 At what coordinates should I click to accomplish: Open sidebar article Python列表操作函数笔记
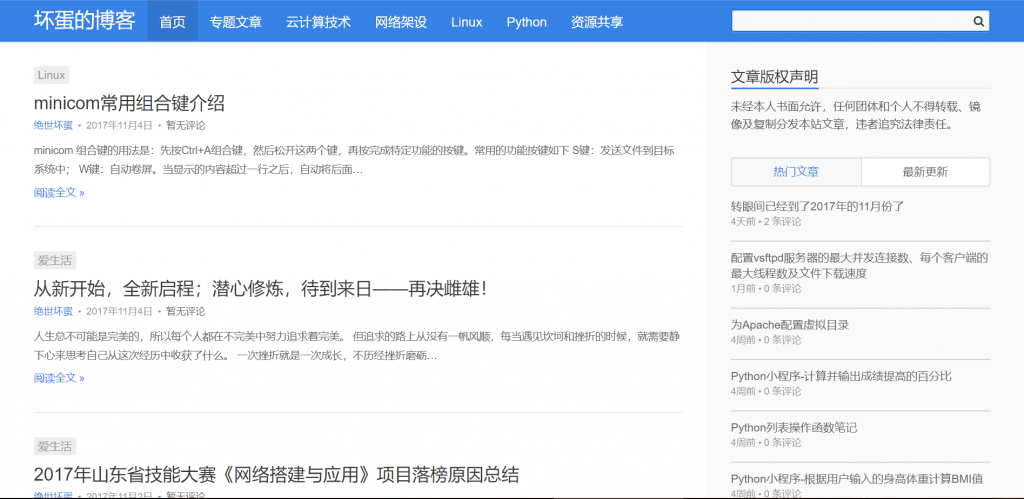[x=793, y=428]
